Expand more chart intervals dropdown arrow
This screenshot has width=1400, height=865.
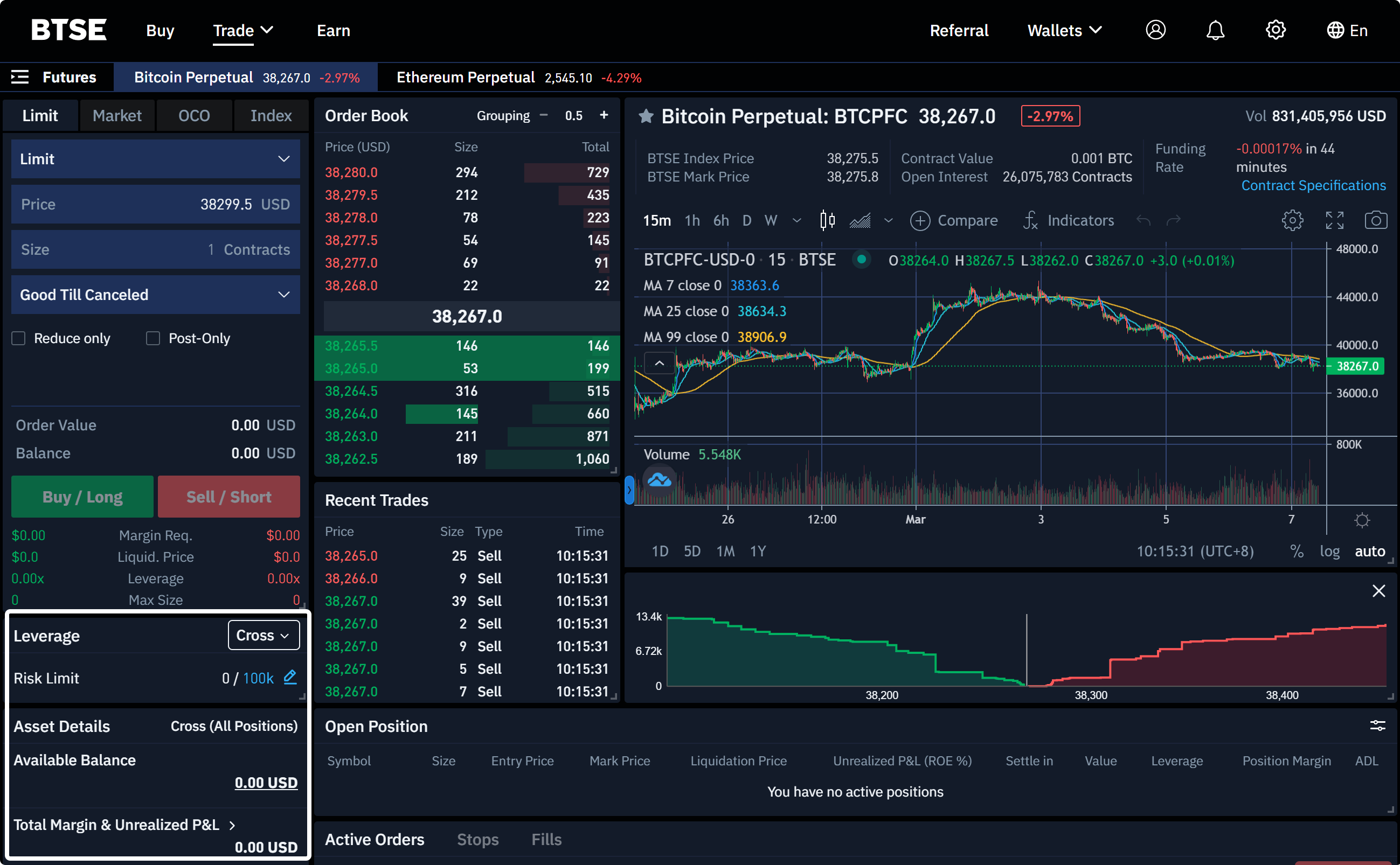(x=797, y=220)
